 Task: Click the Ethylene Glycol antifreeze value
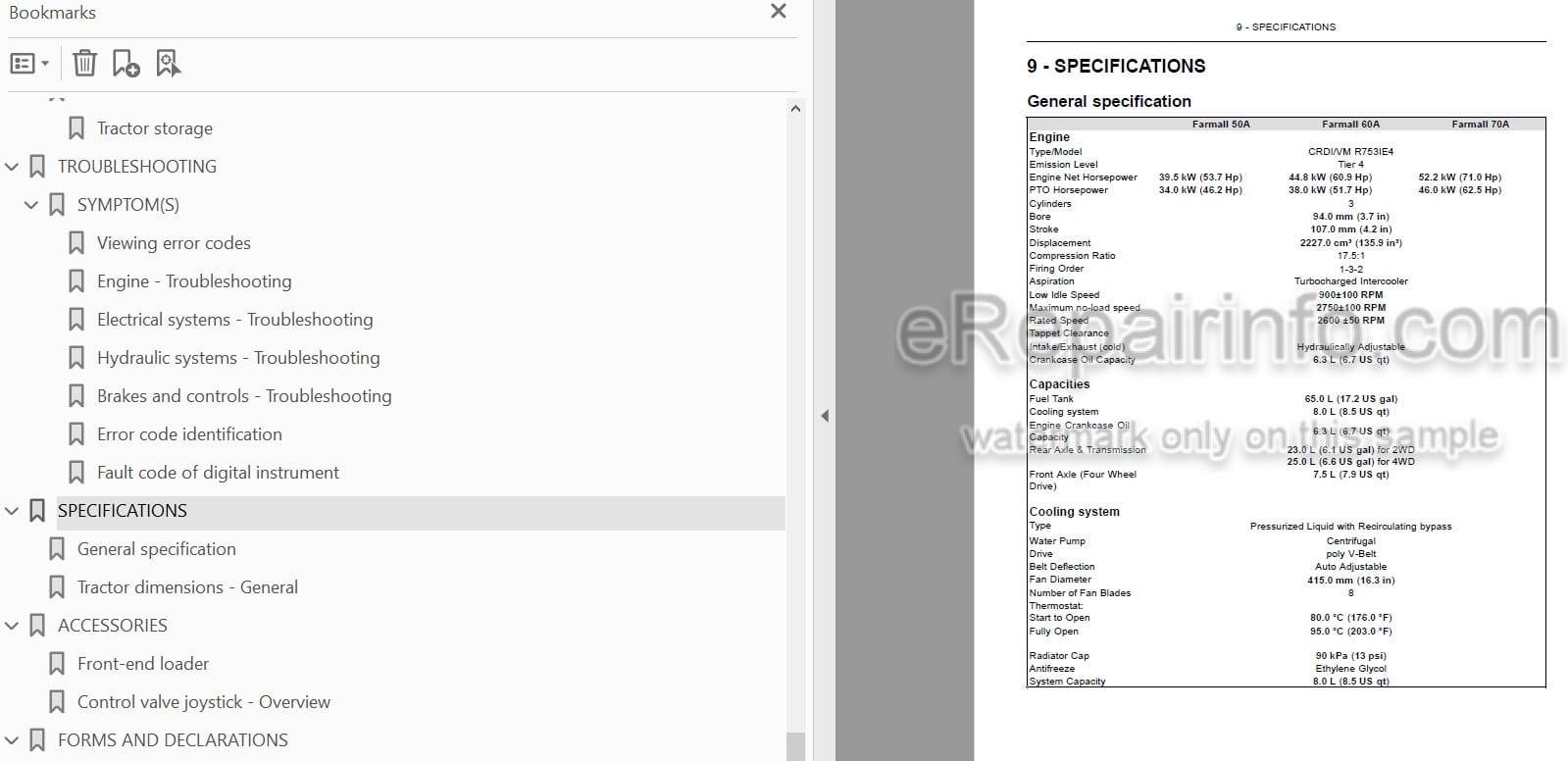(x=1350, y=669)
